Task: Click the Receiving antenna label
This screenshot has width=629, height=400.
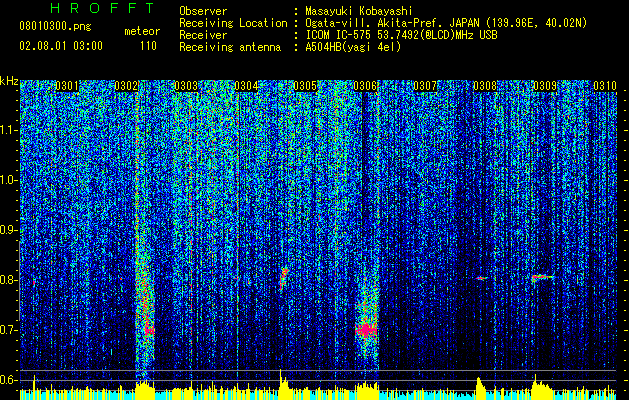Action: click(230, 47)
